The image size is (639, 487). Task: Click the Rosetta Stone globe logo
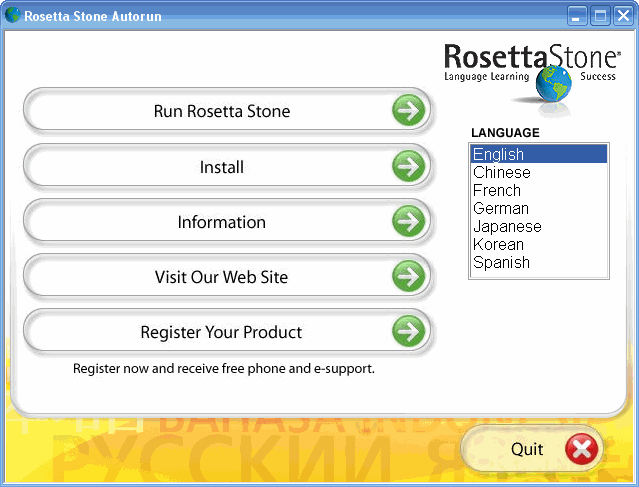pos(553,84)
